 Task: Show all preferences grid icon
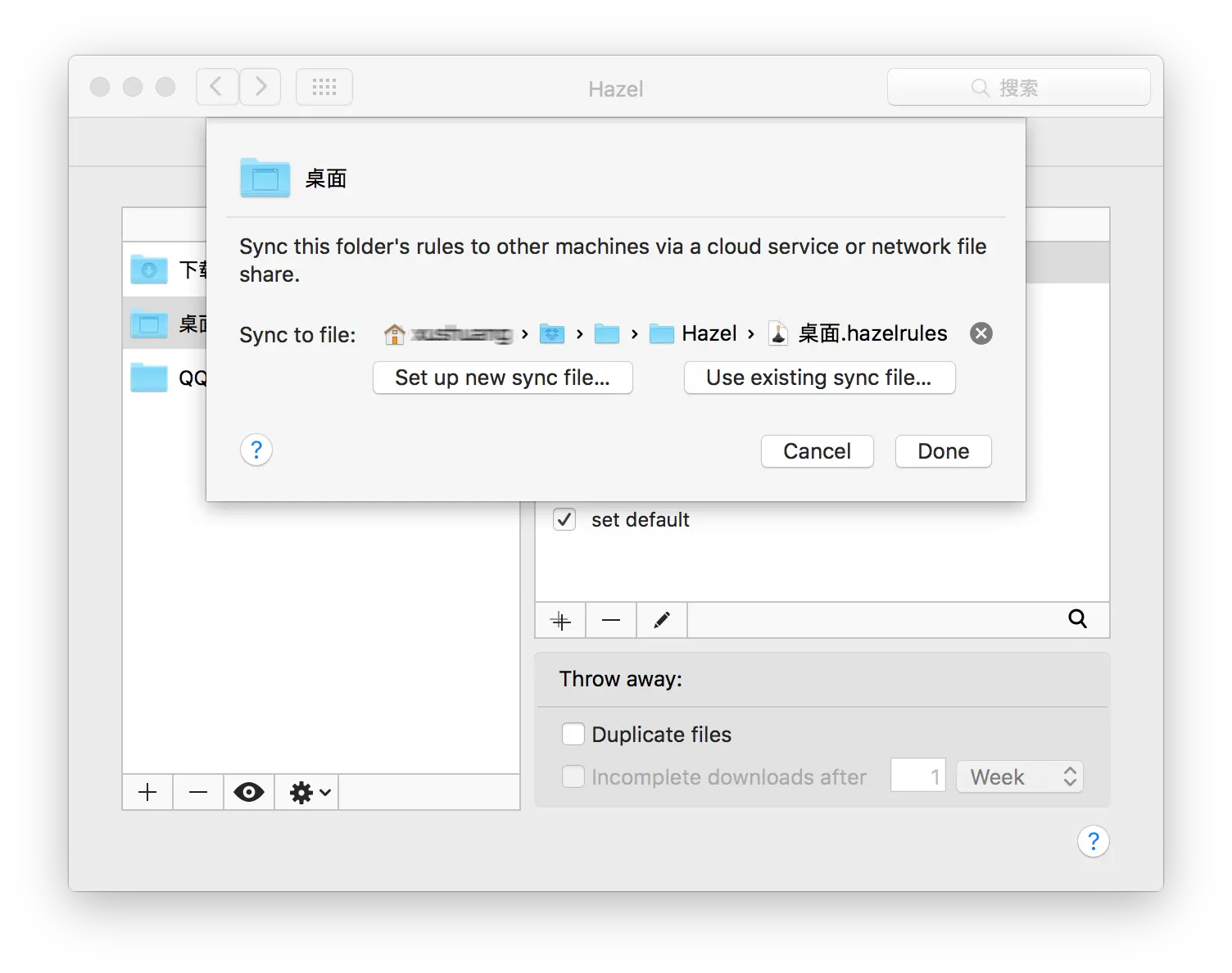point(324,87)
